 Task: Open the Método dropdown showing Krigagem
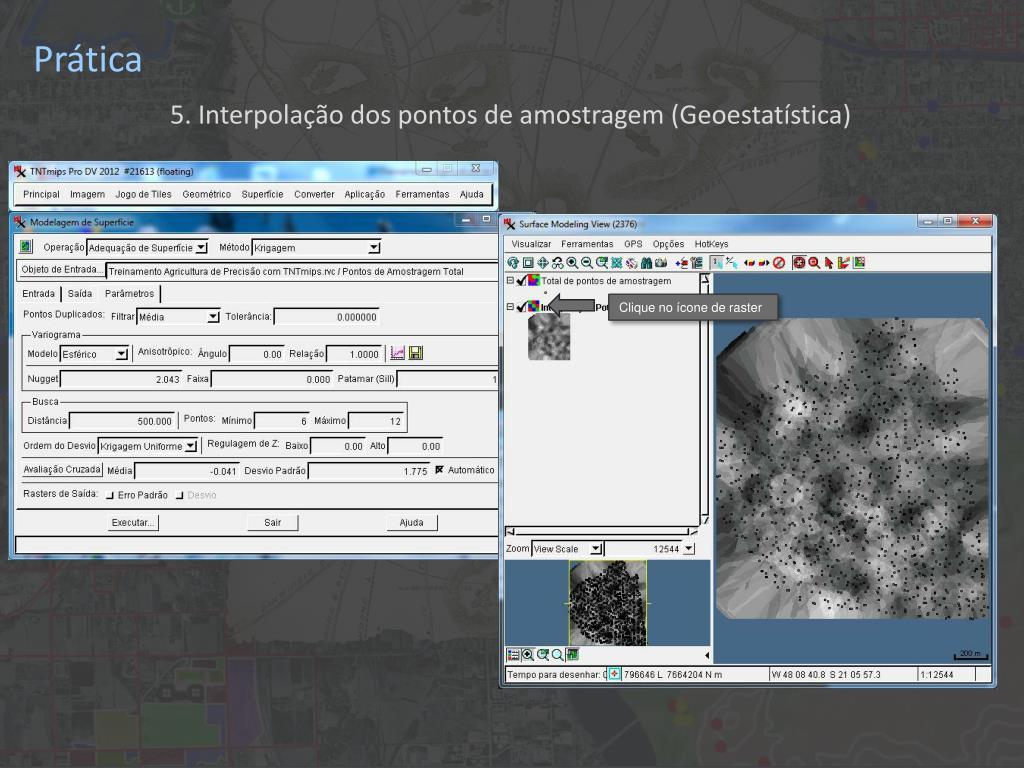click(315, 248)
